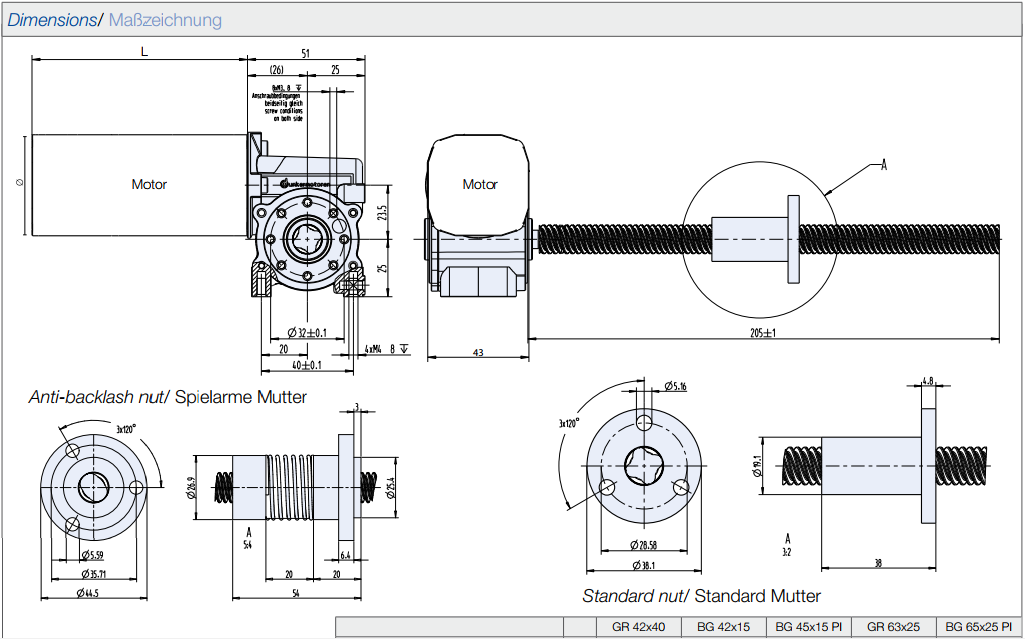Select the 43 width dimension under the side view
Screen dimensions: 1025x639
pyautogui.click(x=477, y=351)
